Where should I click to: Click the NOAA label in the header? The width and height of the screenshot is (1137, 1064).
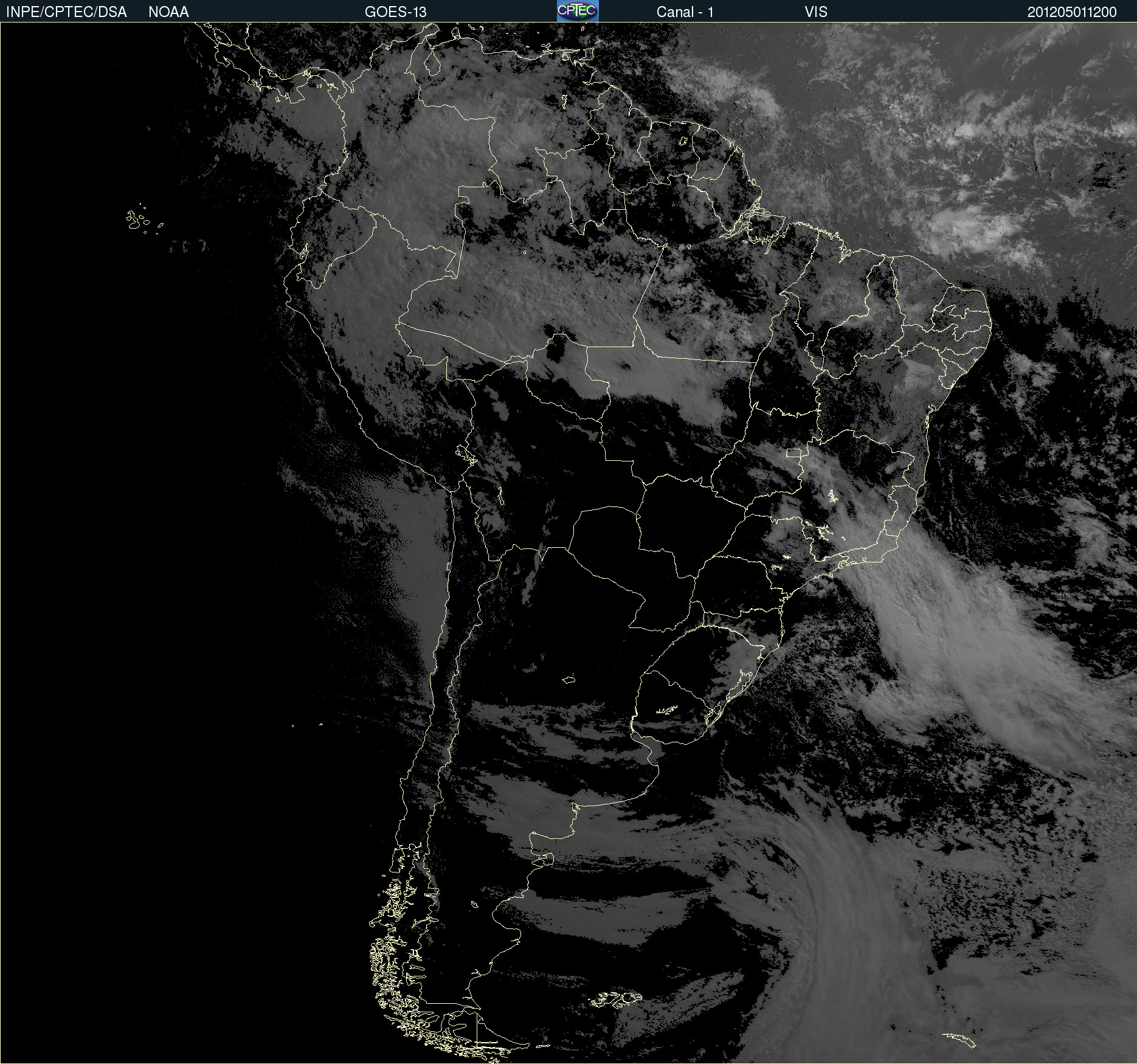[x=168, y=12]
